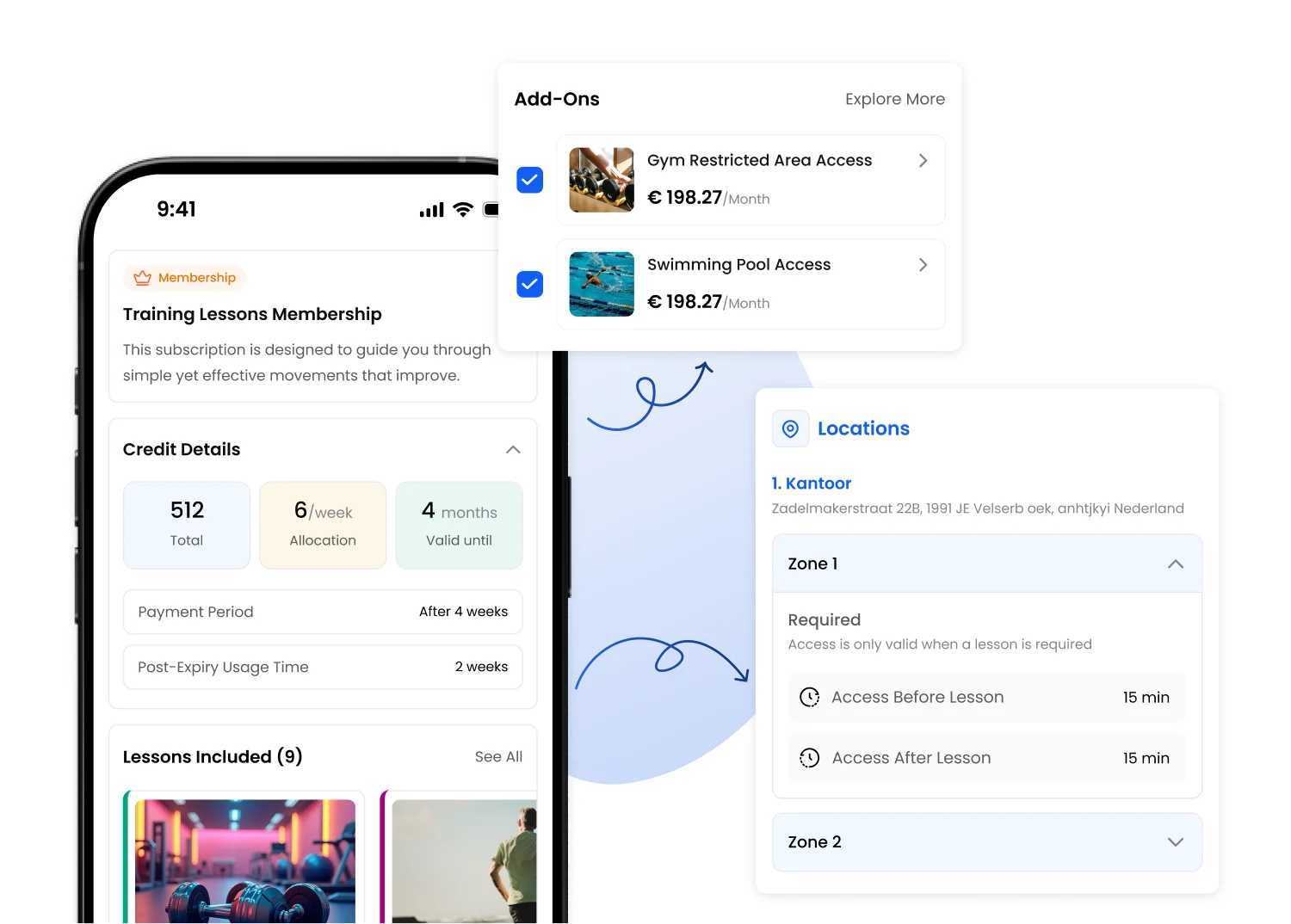1291x924 pixels.
Task: Select the 512 Total credit card
Action: tap(187, 526)
